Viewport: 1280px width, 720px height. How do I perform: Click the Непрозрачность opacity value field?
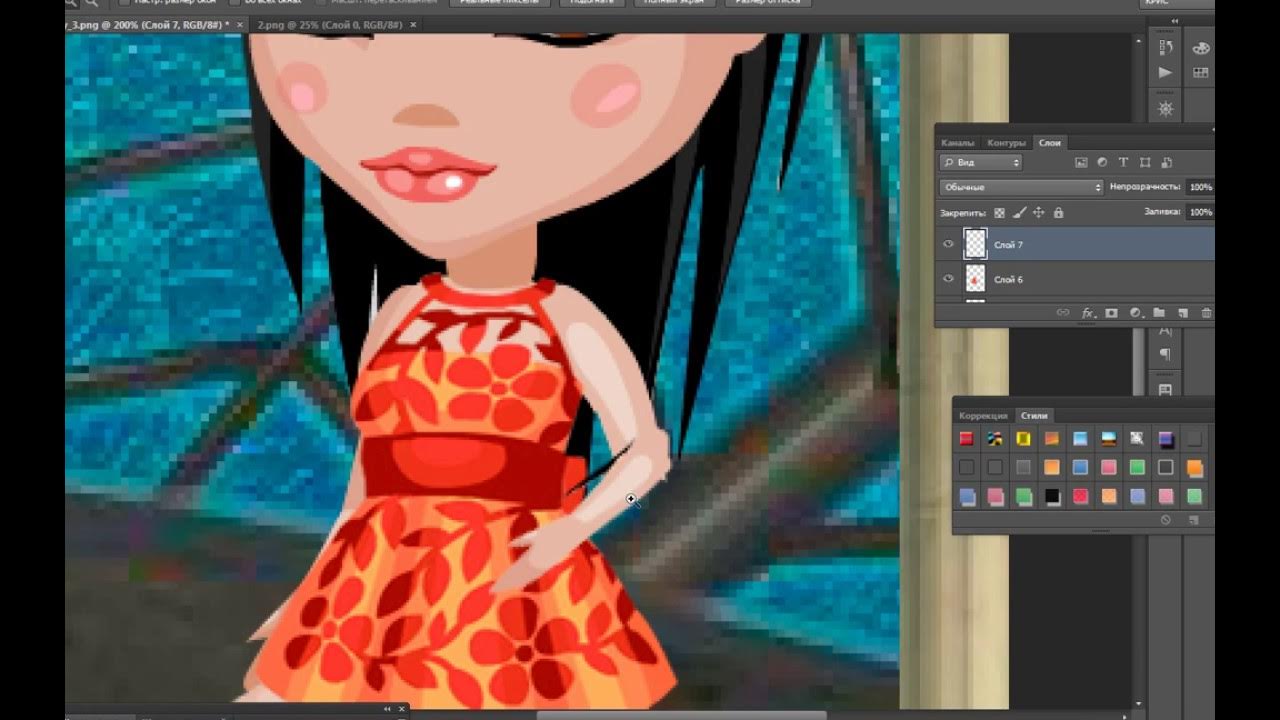(1200, 187)
